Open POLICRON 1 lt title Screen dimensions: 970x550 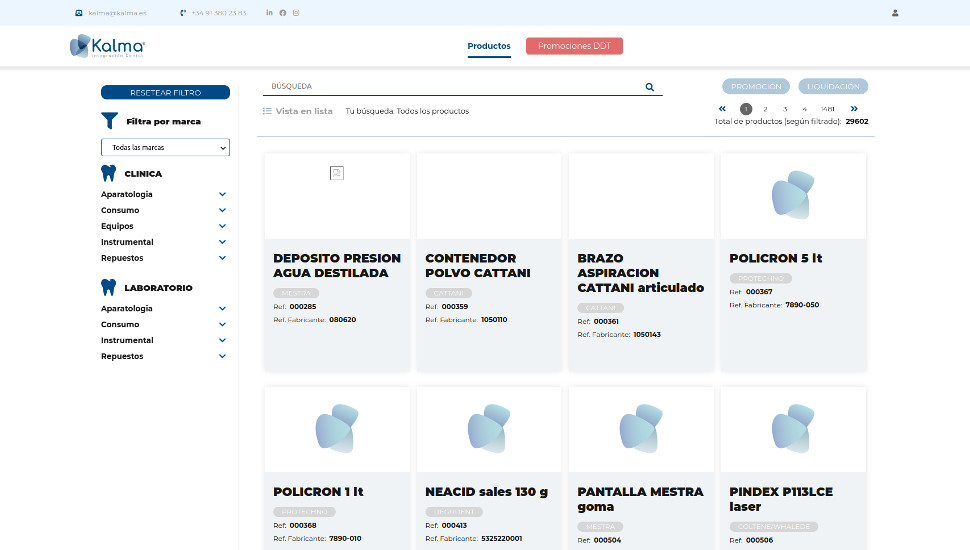click(319, 492)
